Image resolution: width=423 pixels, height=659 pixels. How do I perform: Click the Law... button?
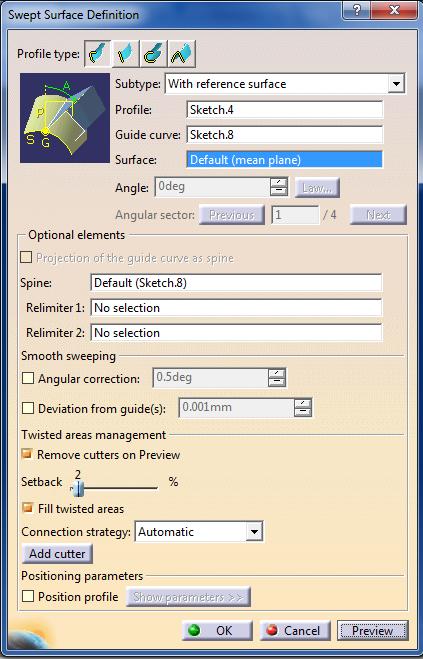tap(317, 188)
